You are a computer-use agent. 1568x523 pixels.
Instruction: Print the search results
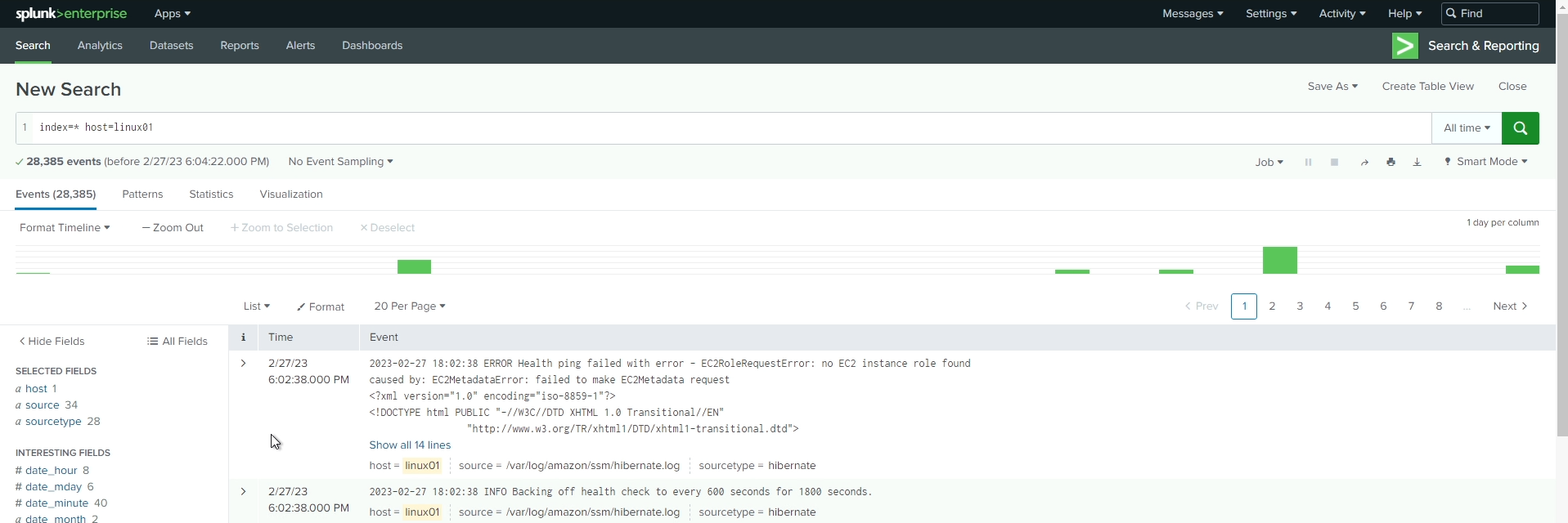pos(1391,162)
